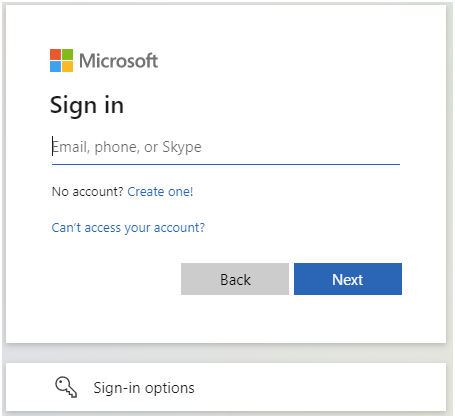Click the blue underline of email field

[226, 164]
